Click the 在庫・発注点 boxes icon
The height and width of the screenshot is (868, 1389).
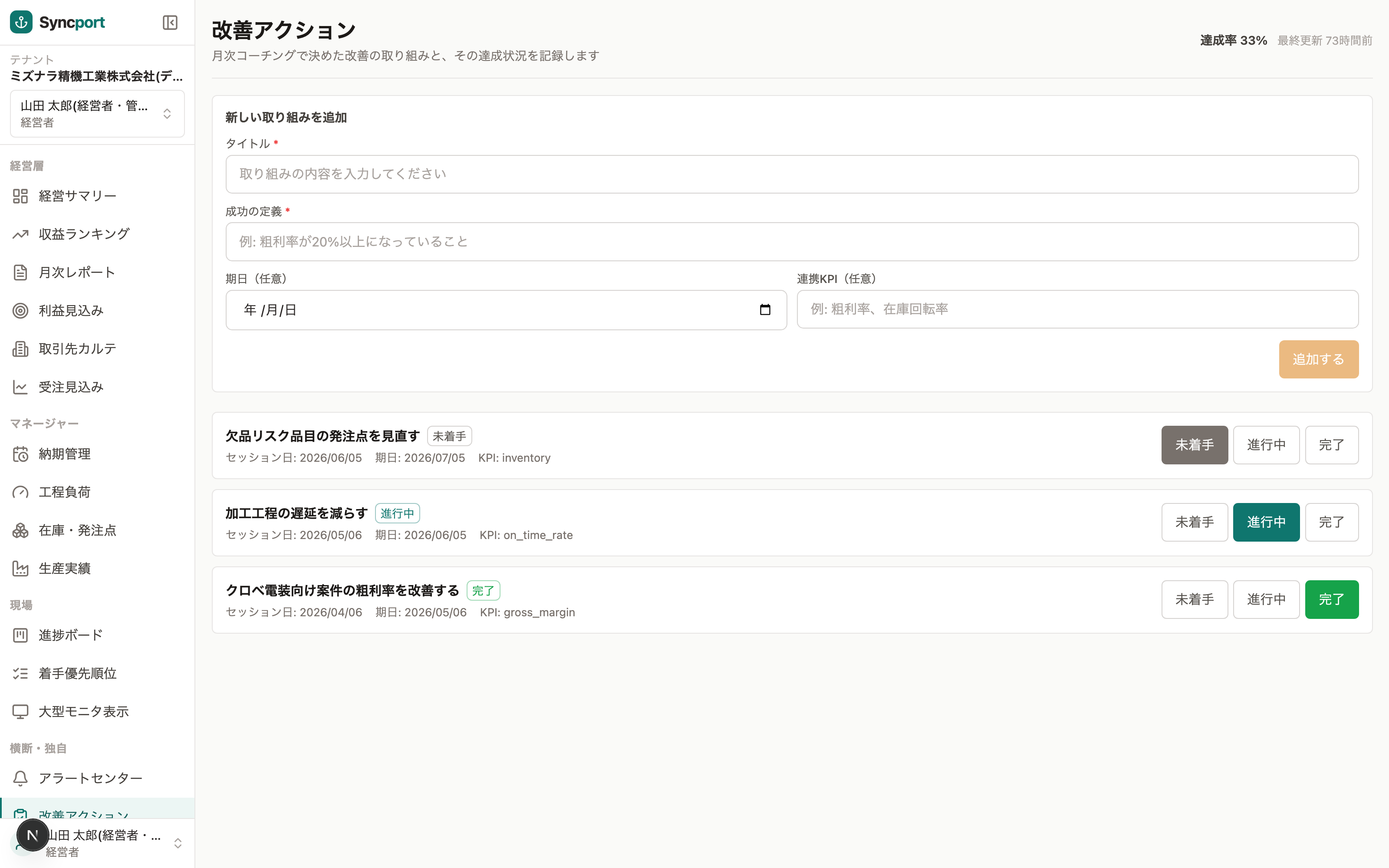tap(20, 530)
